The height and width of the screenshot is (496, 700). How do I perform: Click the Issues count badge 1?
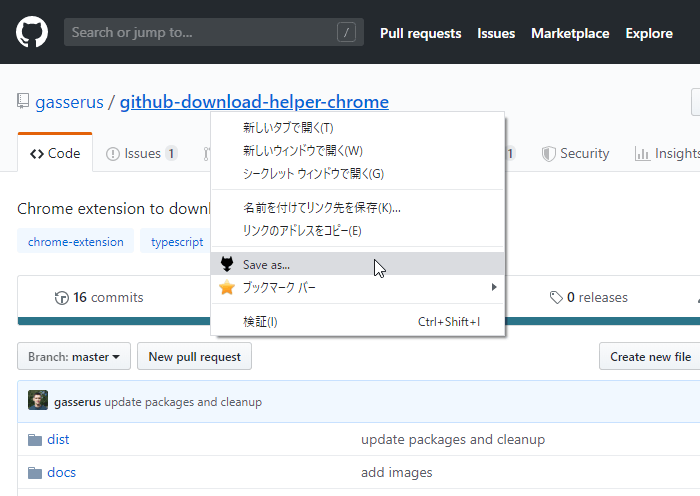pyautogui.click(x=171, y=154)
